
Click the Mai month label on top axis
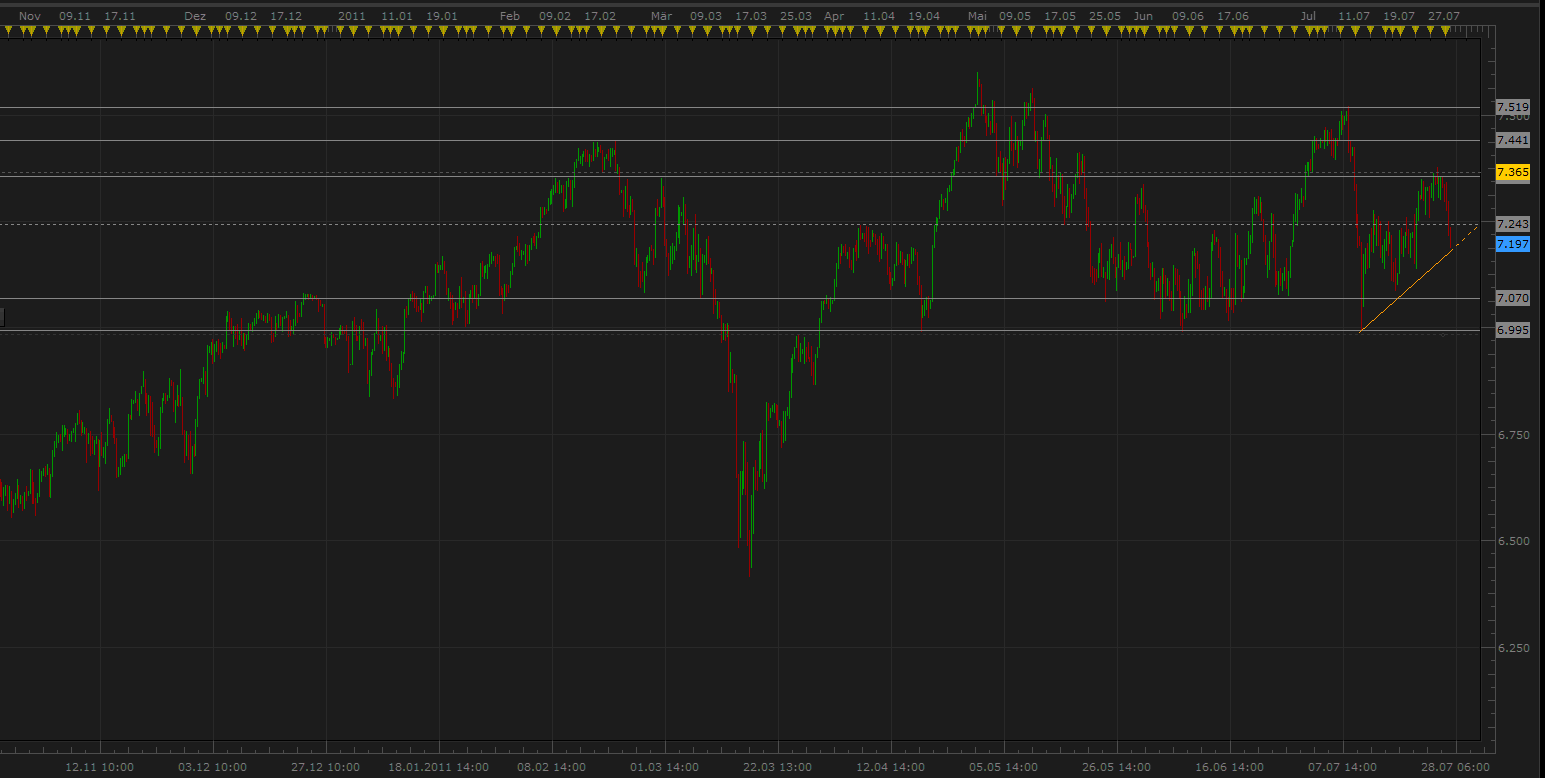click(x=977, y=17)
